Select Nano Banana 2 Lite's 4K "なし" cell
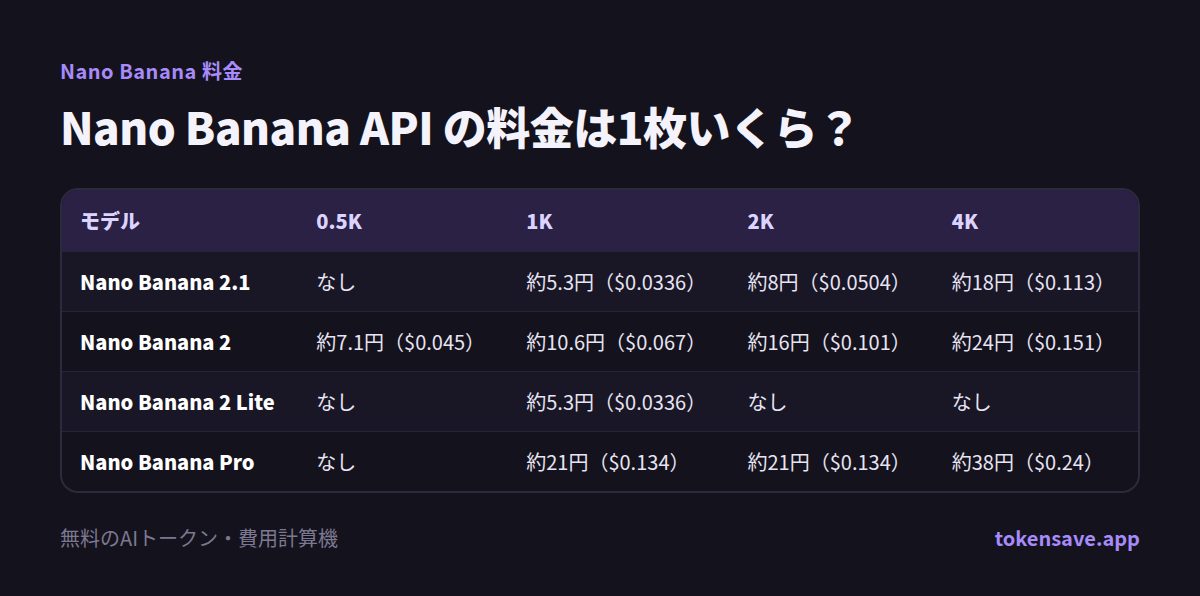The image size is (1200, 596). (971, 403)
